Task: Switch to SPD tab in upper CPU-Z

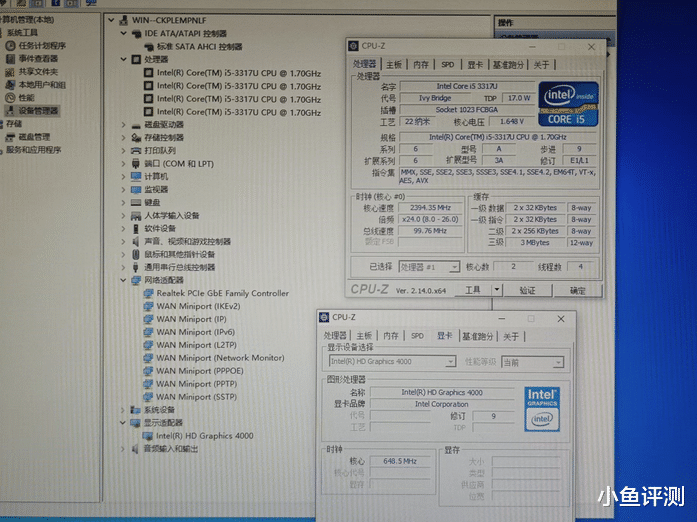Action: (x=448, y=65)
